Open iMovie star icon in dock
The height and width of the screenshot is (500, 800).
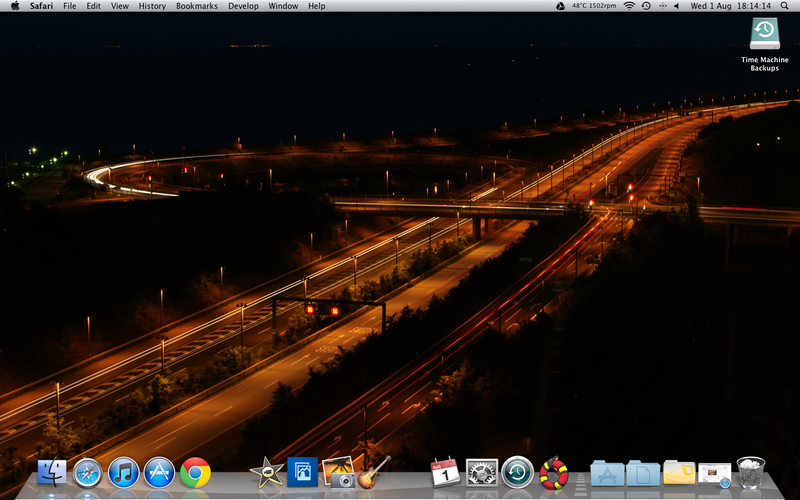[266, 472]
